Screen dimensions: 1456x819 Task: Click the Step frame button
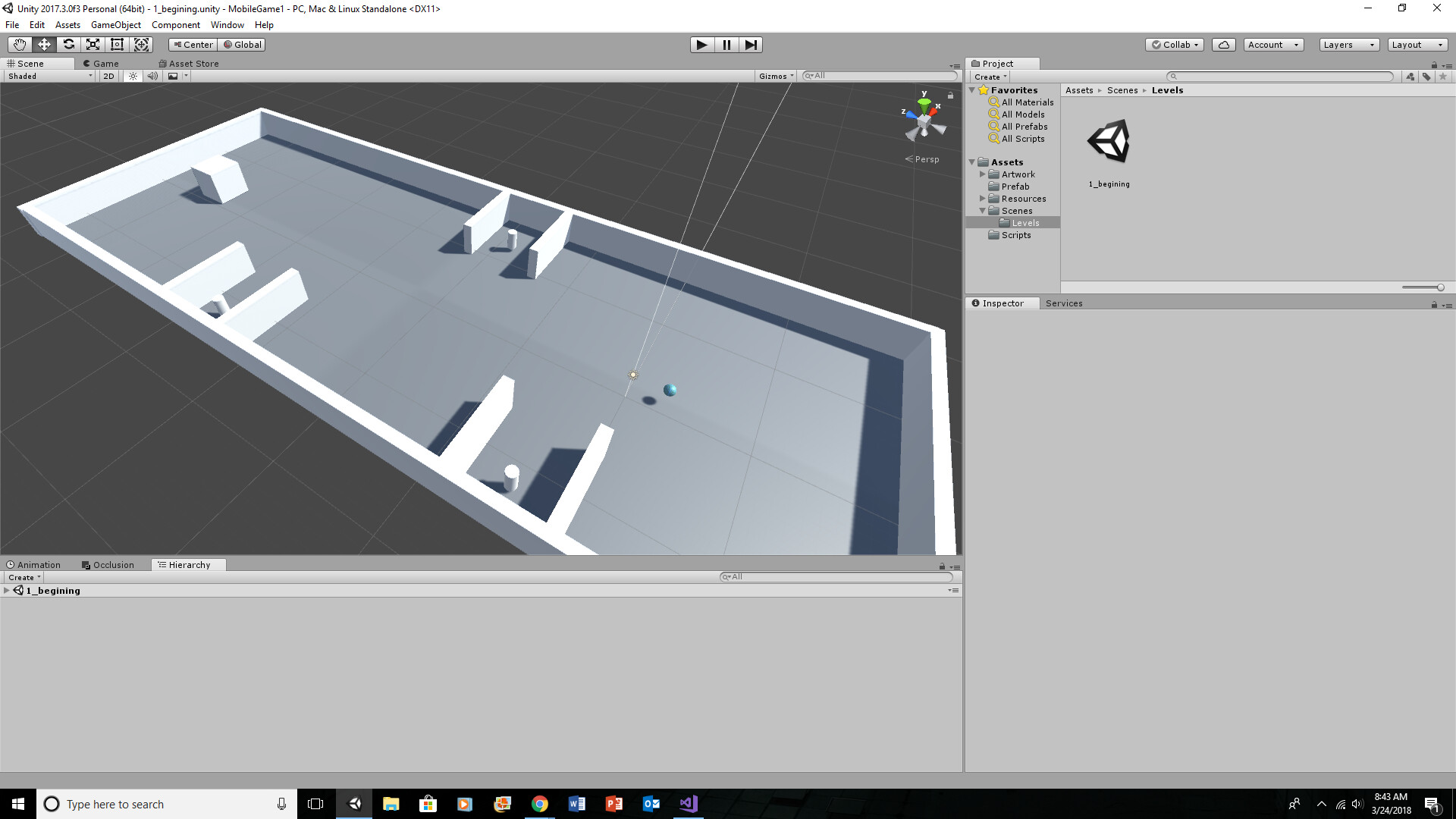[750, 45]
